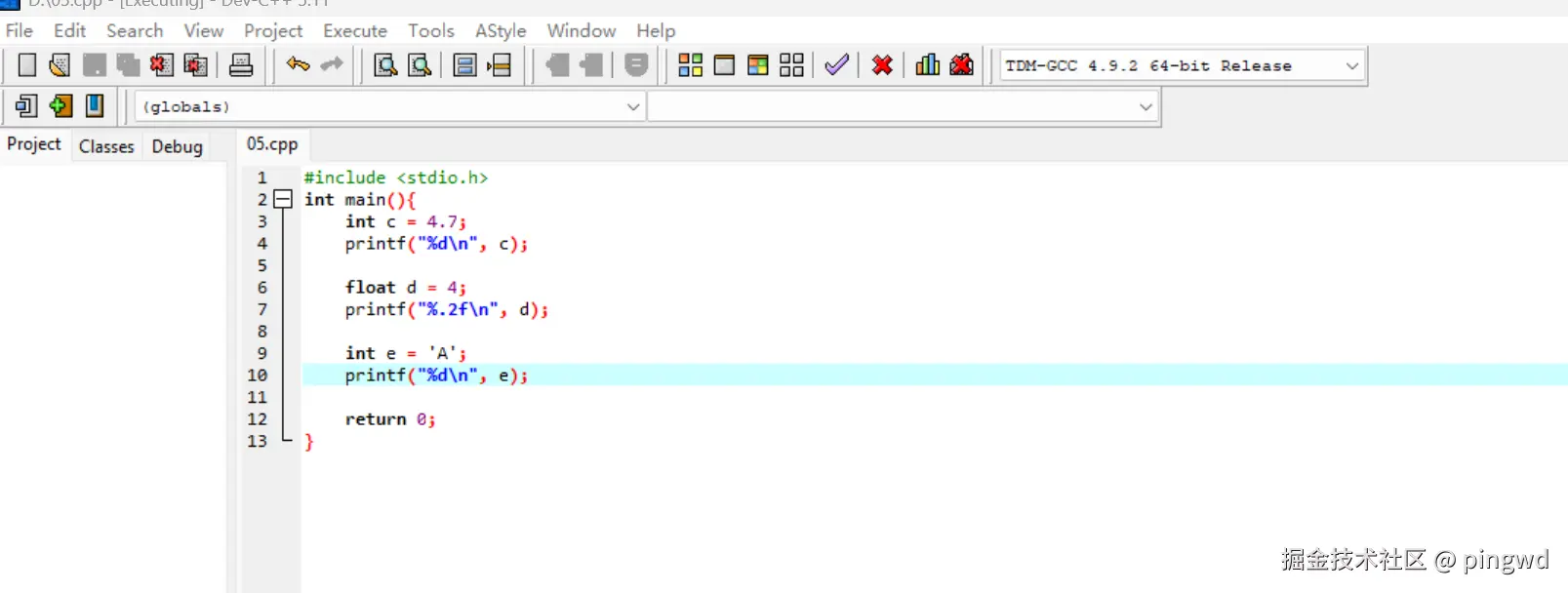Click the greyed Add to Project icon

pos(558,65)
